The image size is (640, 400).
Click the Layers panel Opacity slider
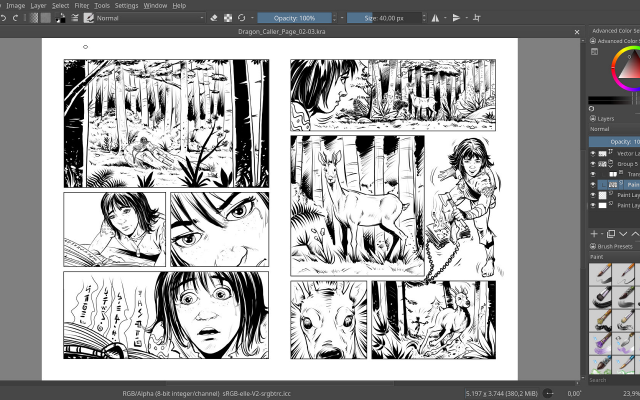[614, 141]
